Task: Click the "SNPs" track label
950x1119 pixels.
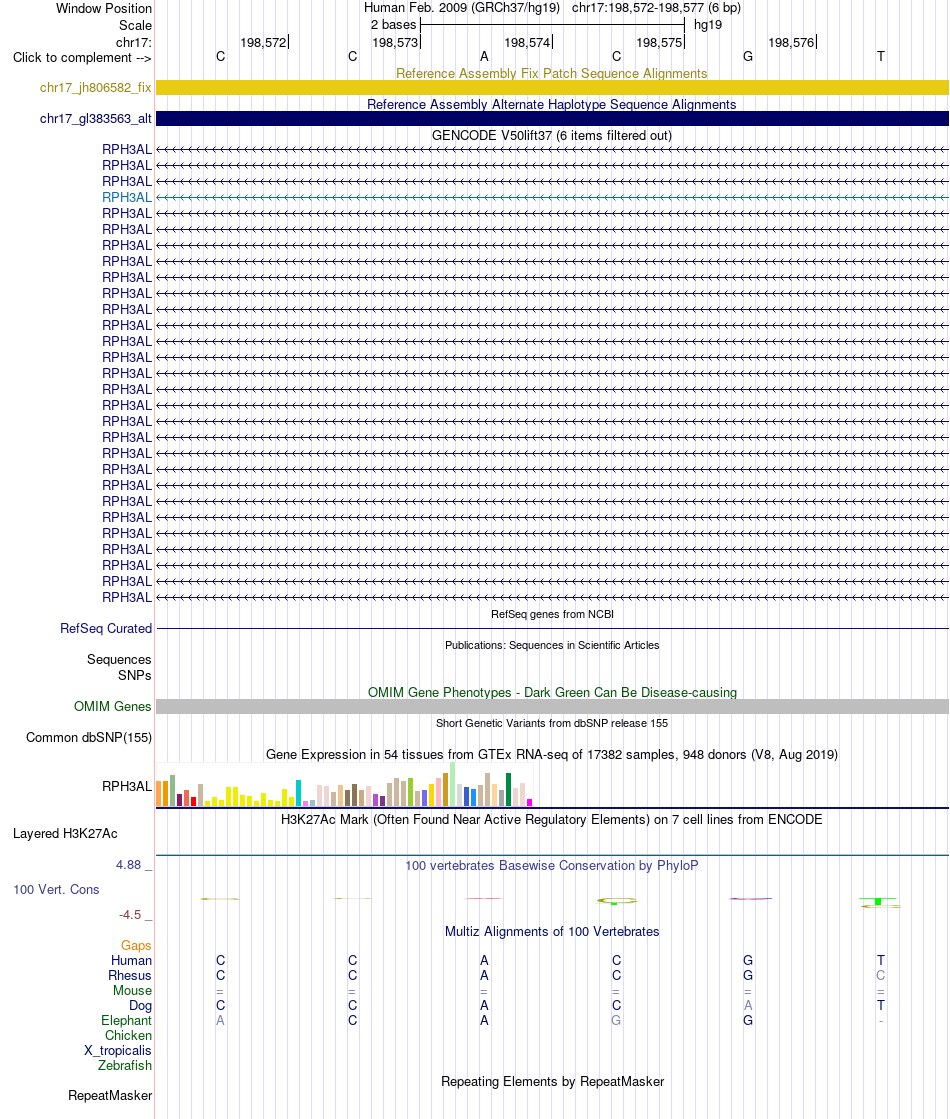Action: (x=135, y=674)
